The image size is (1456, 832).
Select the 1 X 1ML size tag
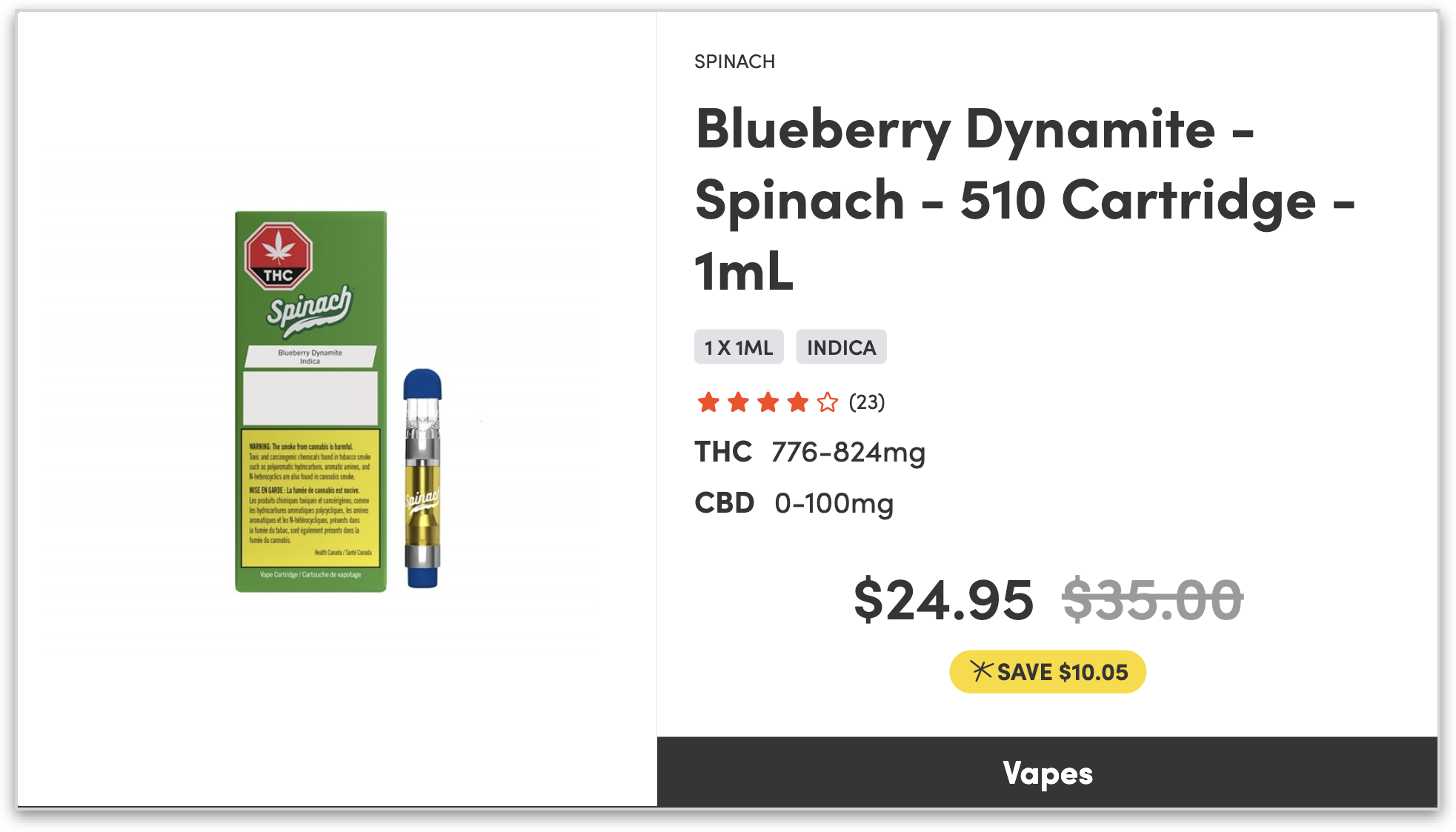739,347
